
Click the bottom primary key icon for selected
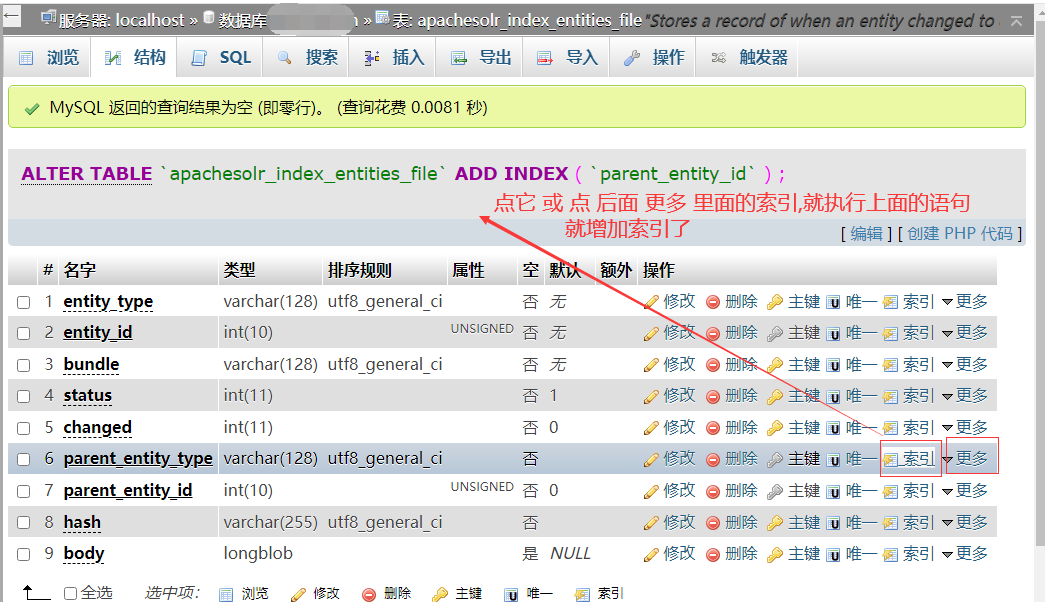(440, 594)
